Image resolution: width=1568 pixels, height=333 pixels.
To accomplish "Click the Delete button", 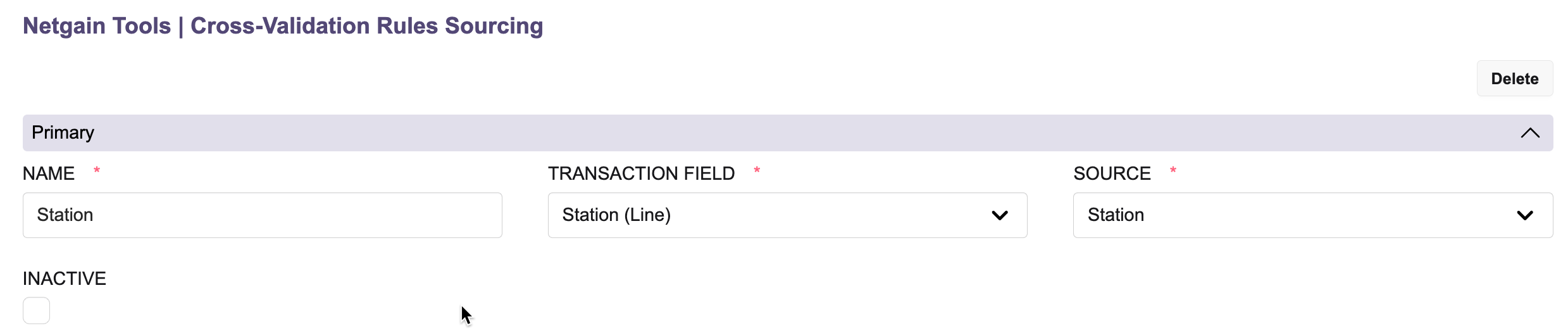I will coord(1514,79).
